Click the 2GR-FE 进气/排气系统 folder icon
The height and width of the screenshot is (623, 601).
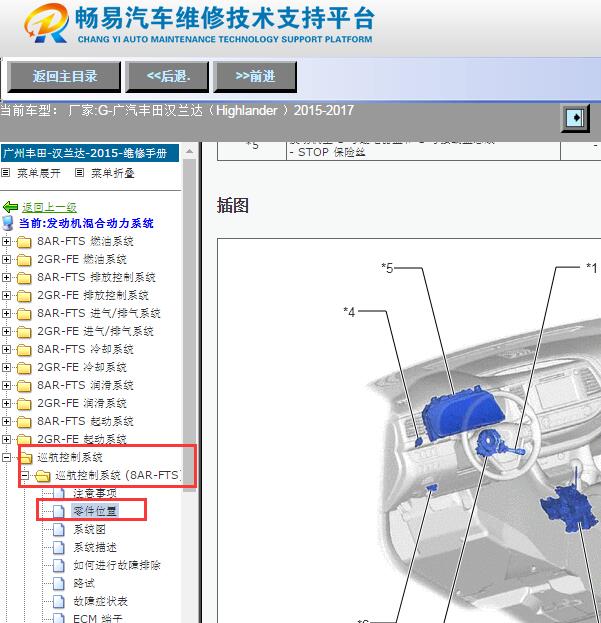click(x=24, y=332)
